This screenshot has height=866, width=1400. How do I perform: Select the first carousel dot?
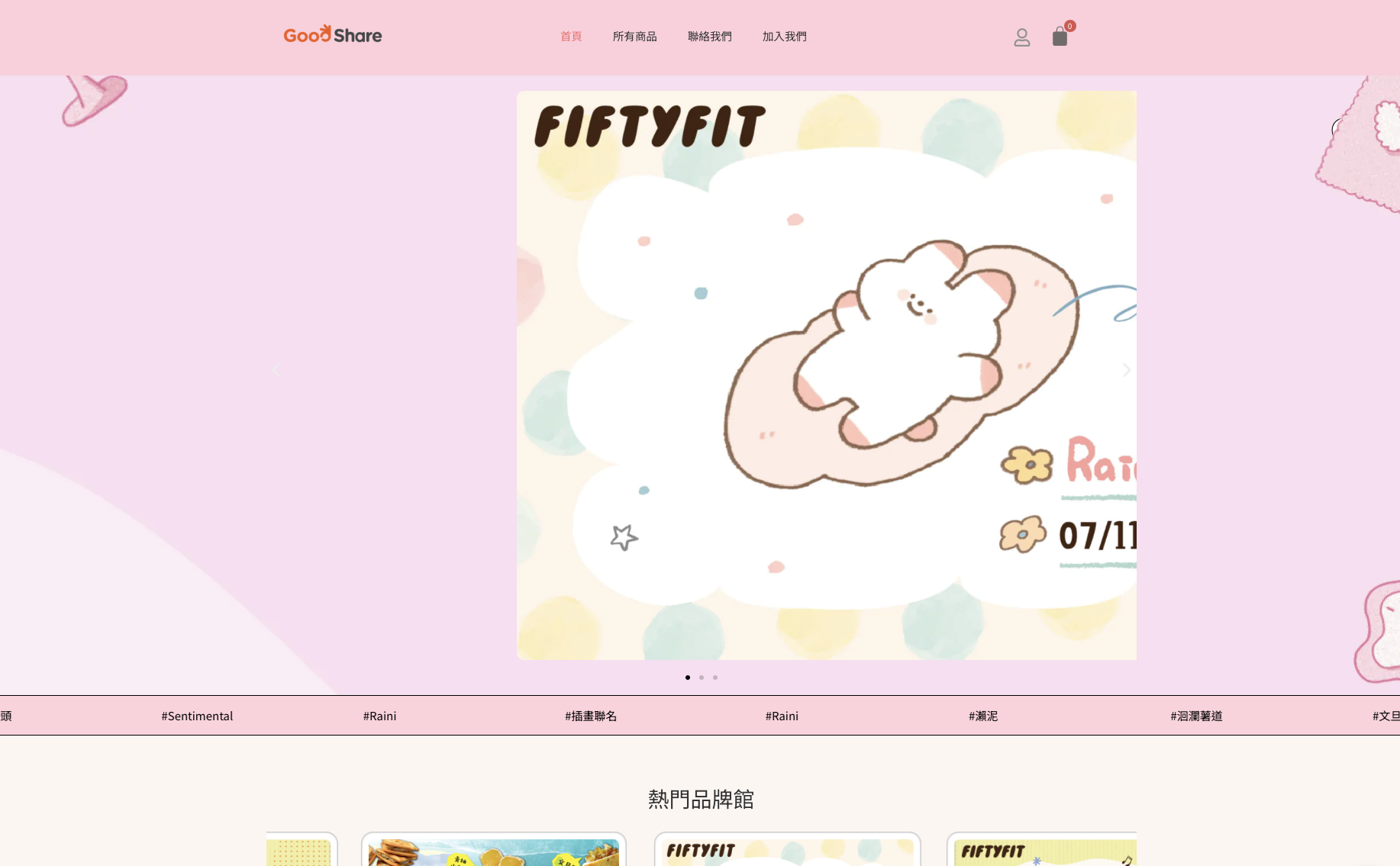point(688,678)
